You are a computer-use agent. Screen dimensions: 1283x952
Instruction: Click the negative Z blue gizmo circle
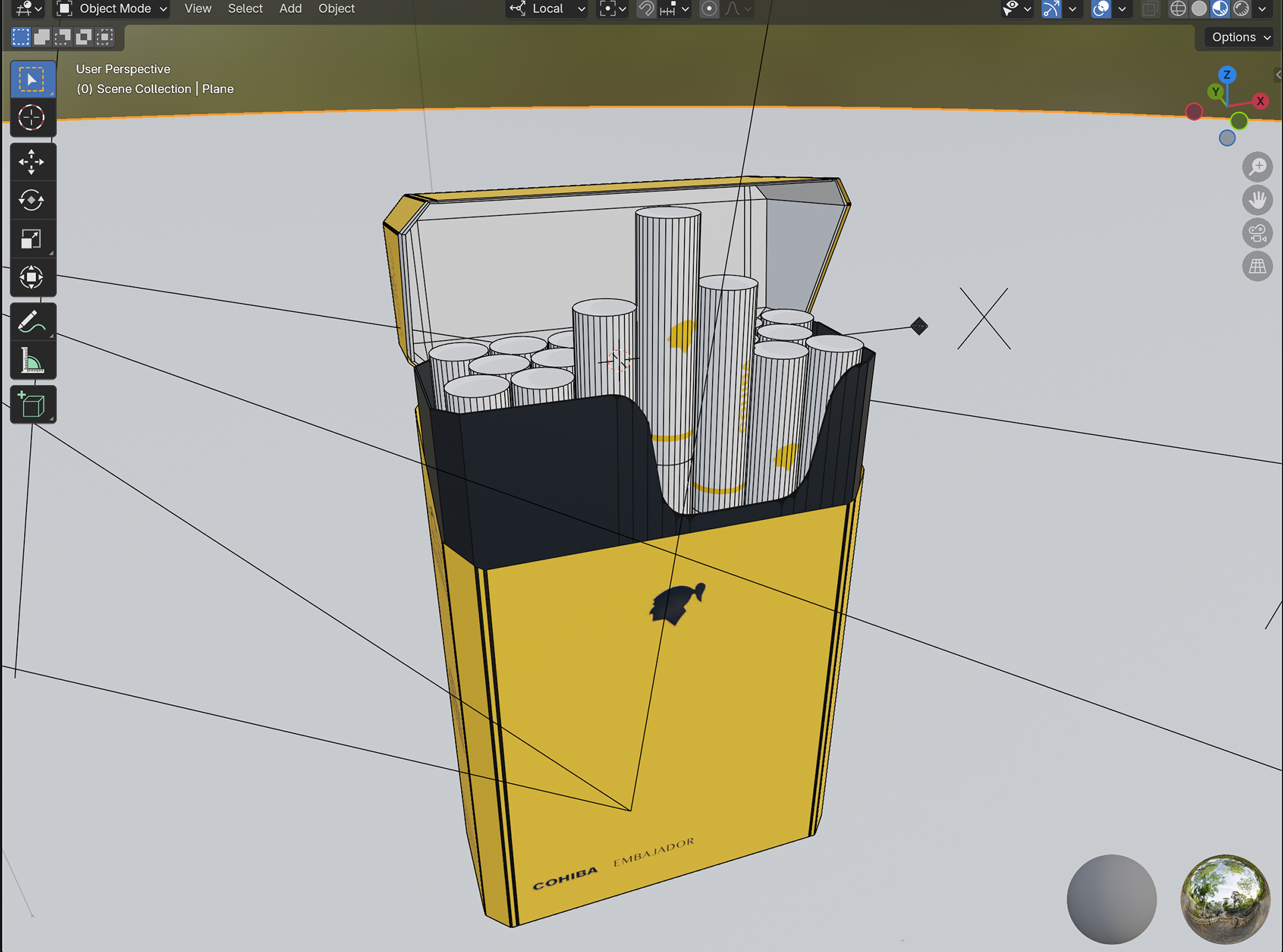pyautogui.click(x=1227, y=138)
